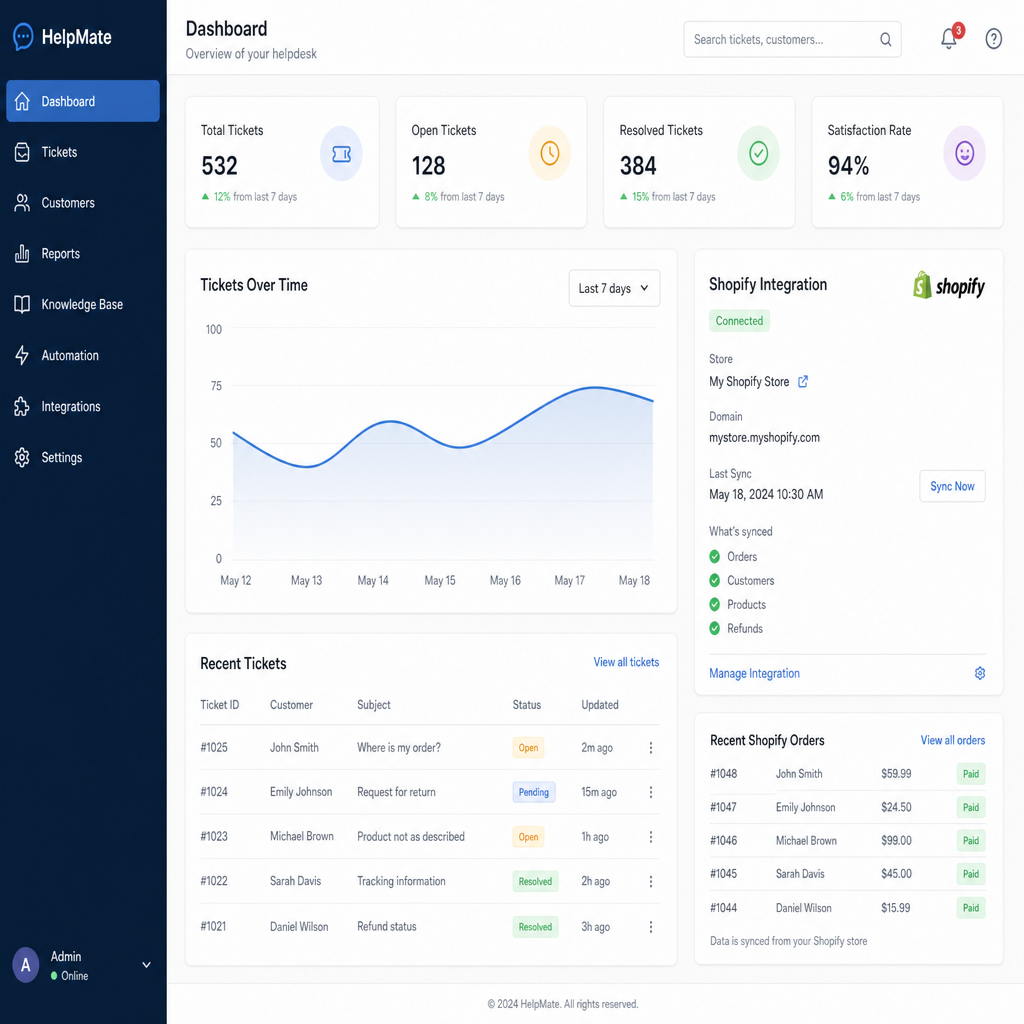1024x1024 pixels.
Task: Click the Ticket ID column header
Action: point(219,705)
